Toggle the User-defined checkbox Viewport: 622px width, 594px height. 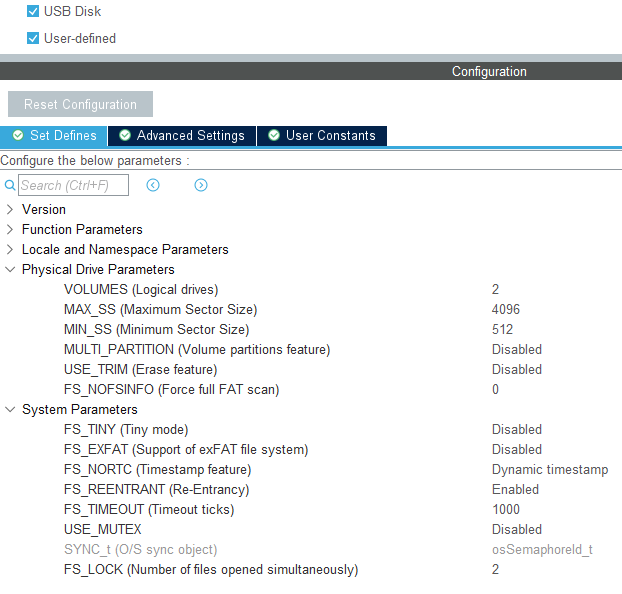pyautogui.click(x=33, y=39)
